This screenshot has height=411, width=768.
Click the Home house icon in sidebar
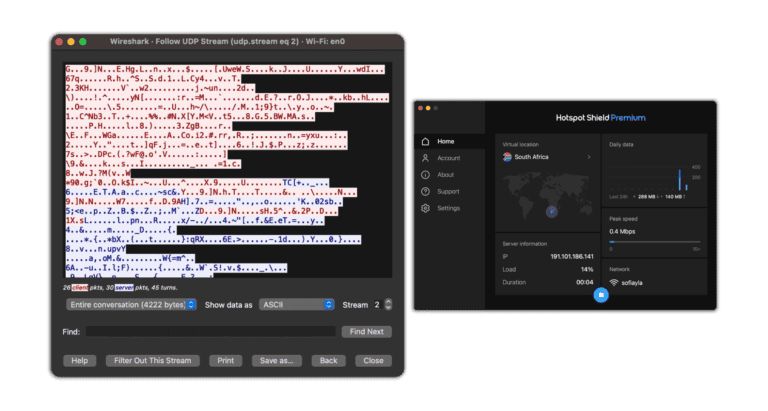tap(425, 142)
